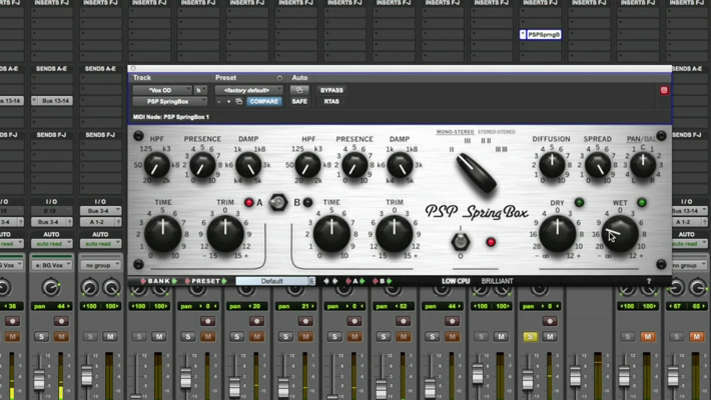Click the COMPARE button
This screenshot has height=400, width=711.
coord(264,102)
